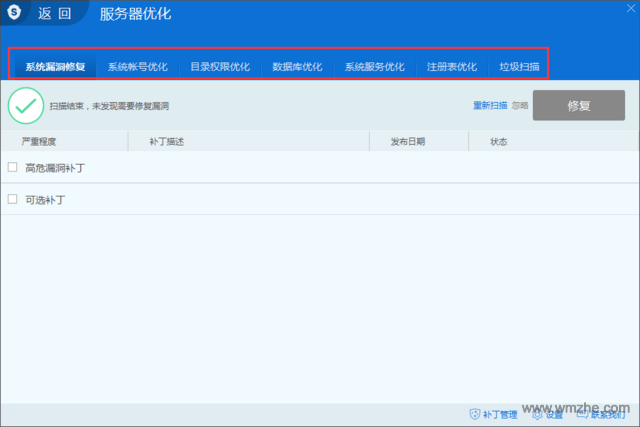640x427 pixels.
Task: Check the 可选补丁 checkbox
Action: (x=13, y=199)
